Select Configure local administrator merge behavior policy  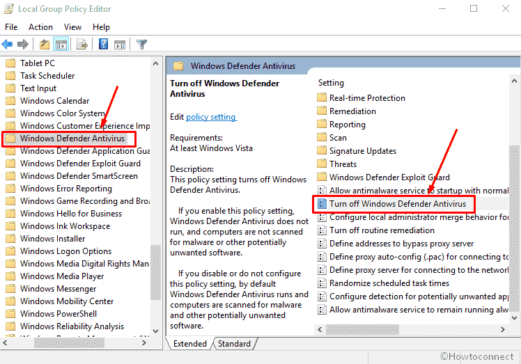(413, 217)
